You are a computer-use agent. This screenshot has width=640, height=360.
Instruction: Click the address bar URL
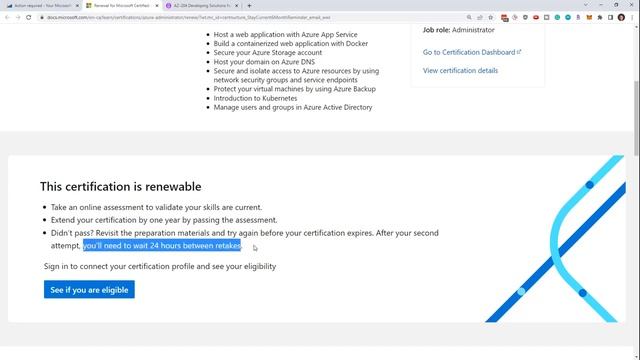point(188,18)
